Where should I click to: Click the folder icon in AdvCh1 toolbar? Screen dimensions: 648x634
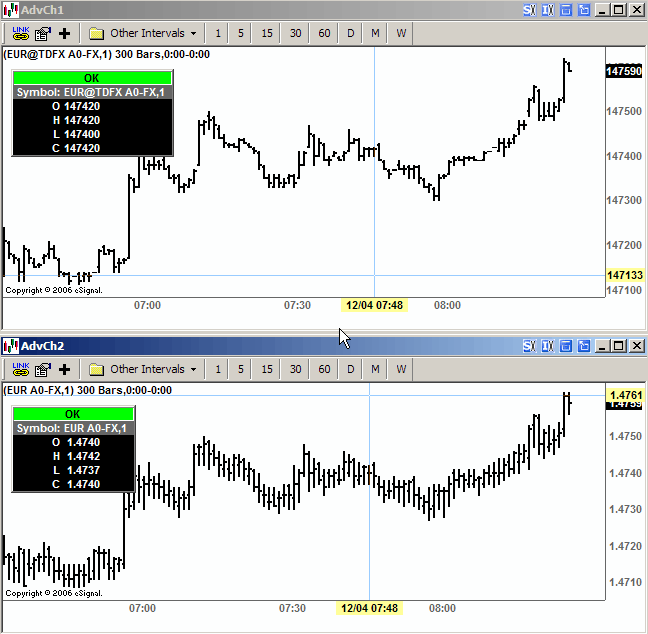(96, 33)
